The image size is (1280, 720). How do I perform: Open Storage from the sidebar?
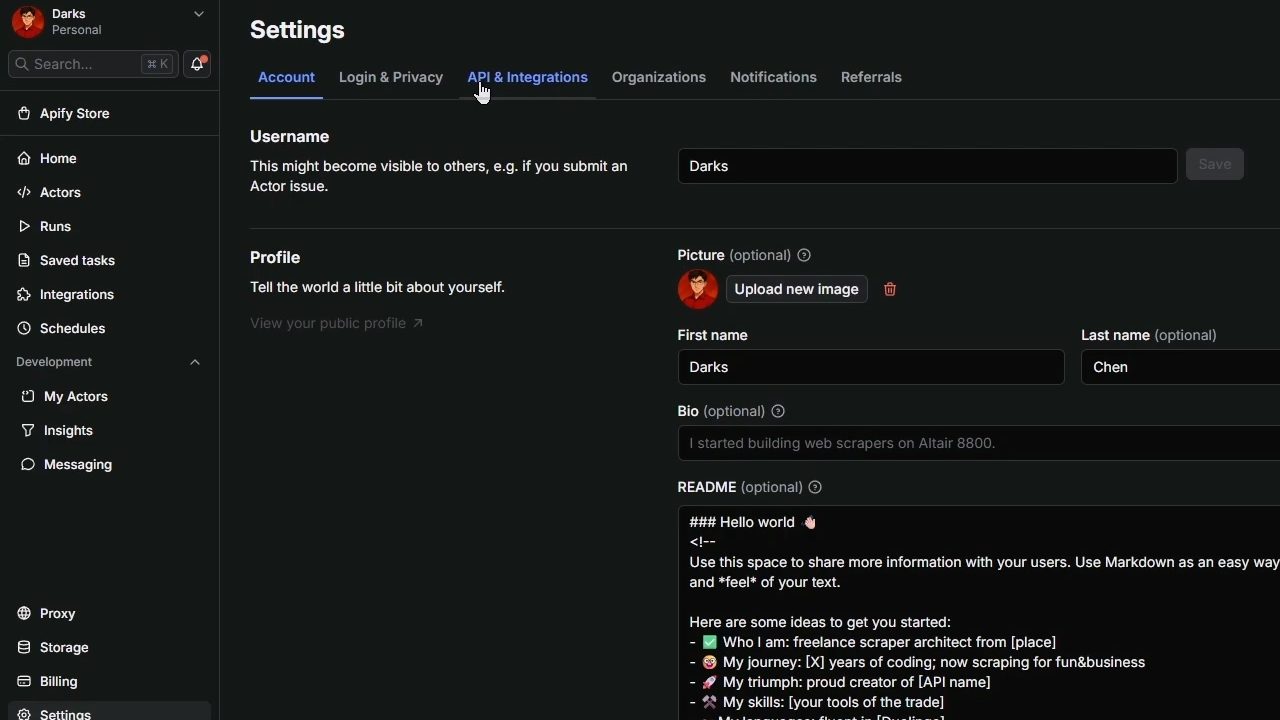pos(64,647)
